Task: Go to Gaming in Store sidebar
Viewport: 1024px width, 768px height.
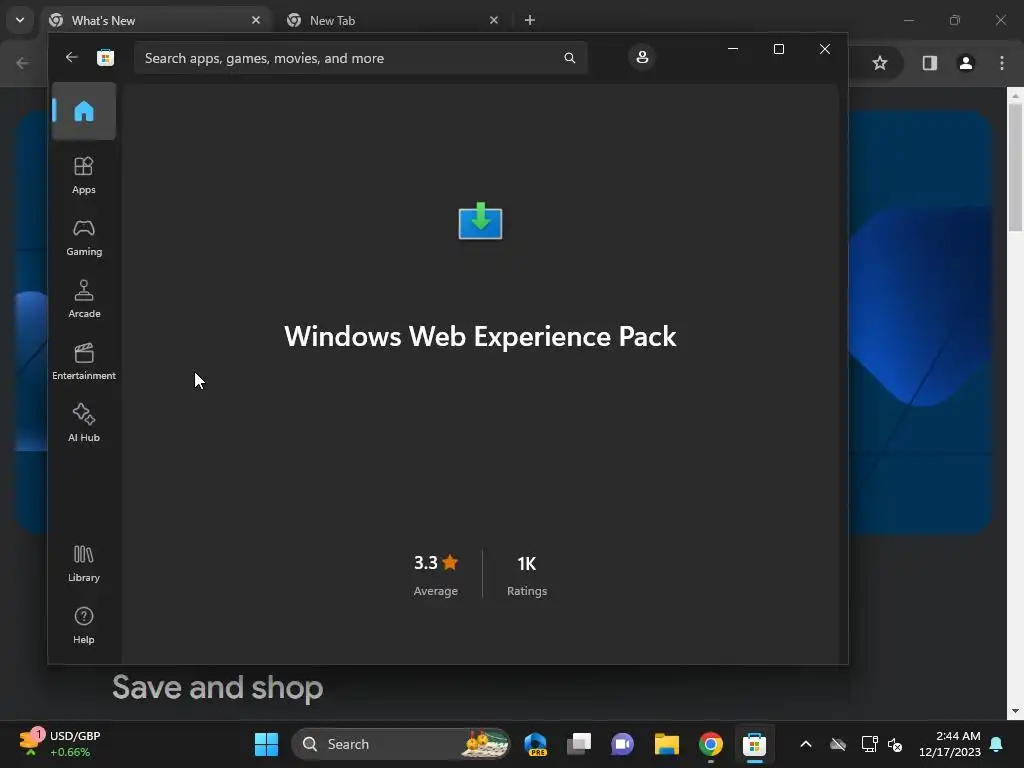Action: tap(84, 238)
